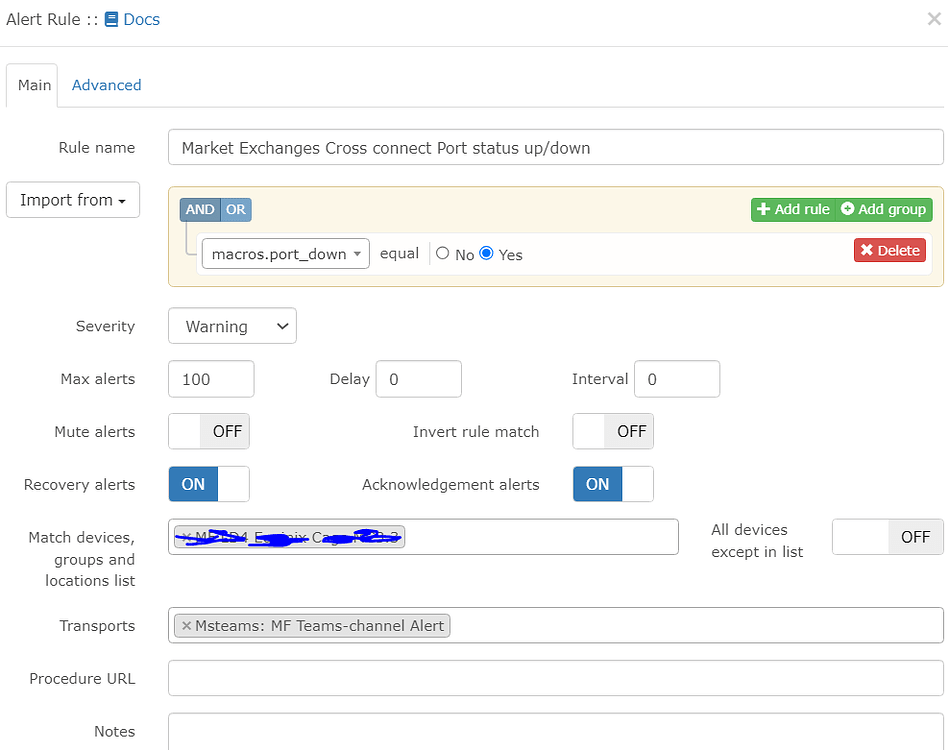The height and width of the screenshot is (750, 948).
Task: Open the macros.port_down field dropdown
Action: 285,253
